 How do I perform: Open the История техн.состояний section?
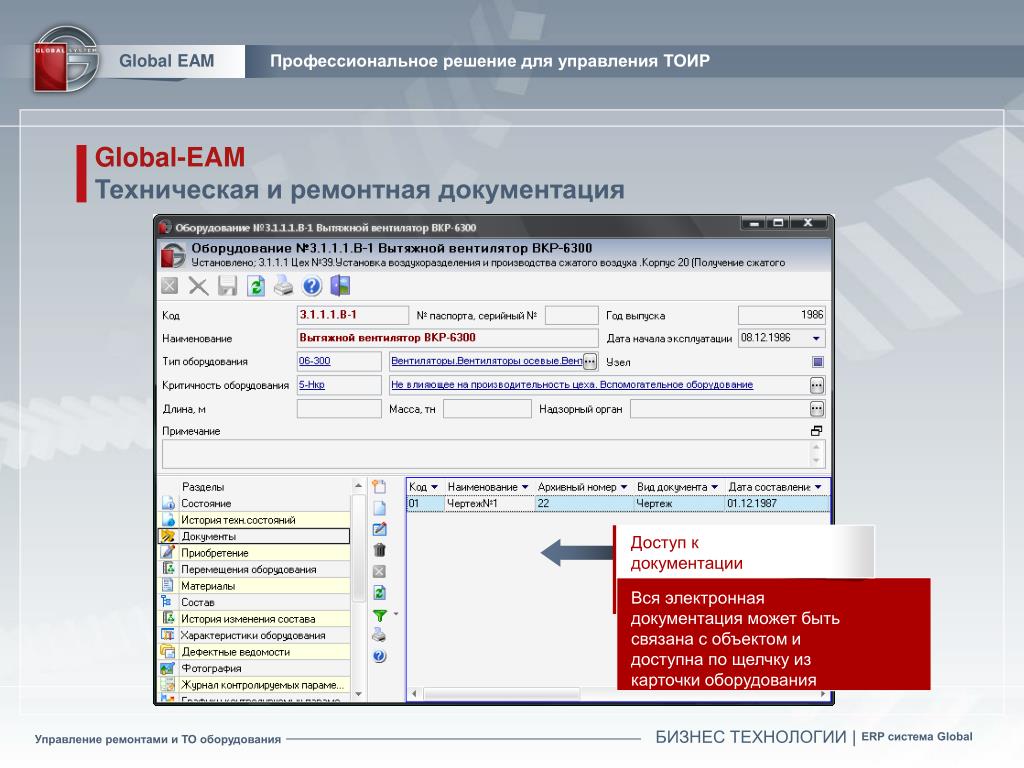pos(255,520)
